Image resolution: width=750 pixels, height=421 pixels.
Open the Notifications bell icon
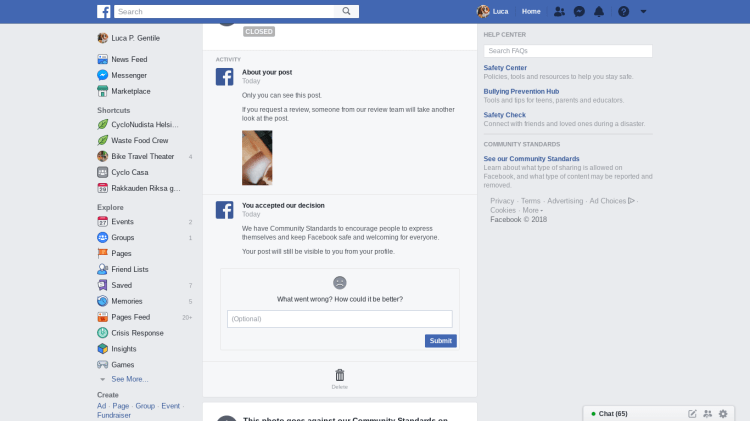coord(599,12)
